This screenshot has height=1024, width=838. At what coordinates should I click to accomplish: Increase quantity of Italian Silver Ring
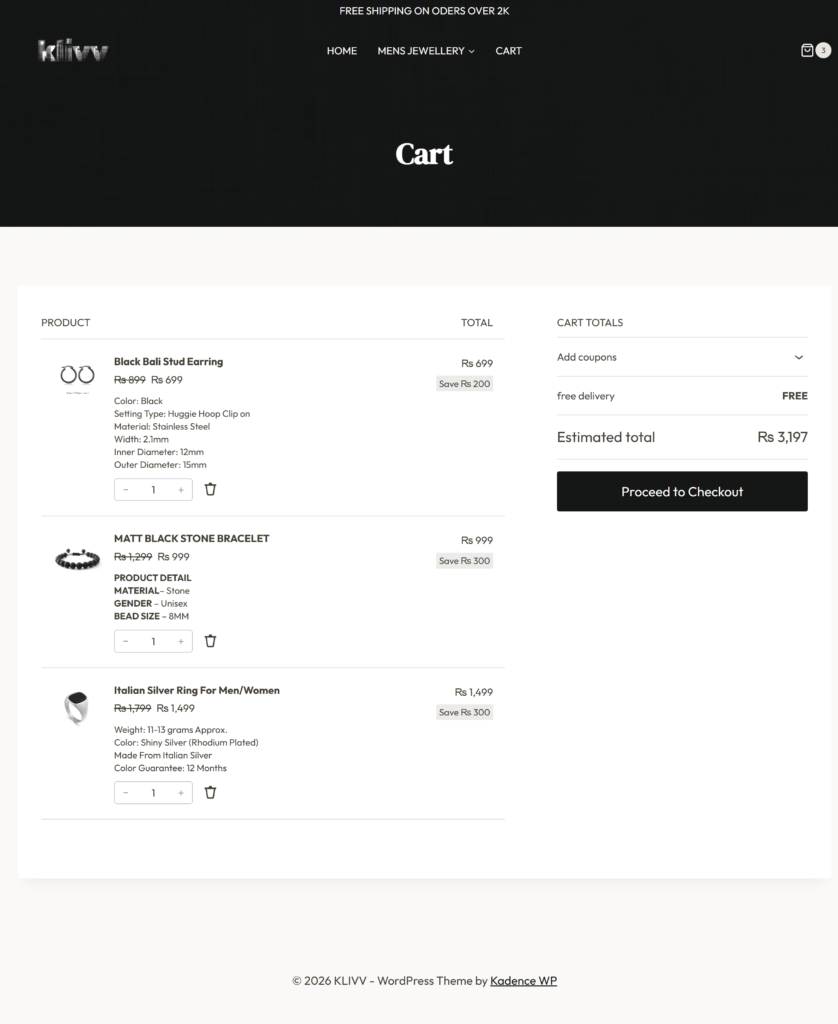(181, 793)
